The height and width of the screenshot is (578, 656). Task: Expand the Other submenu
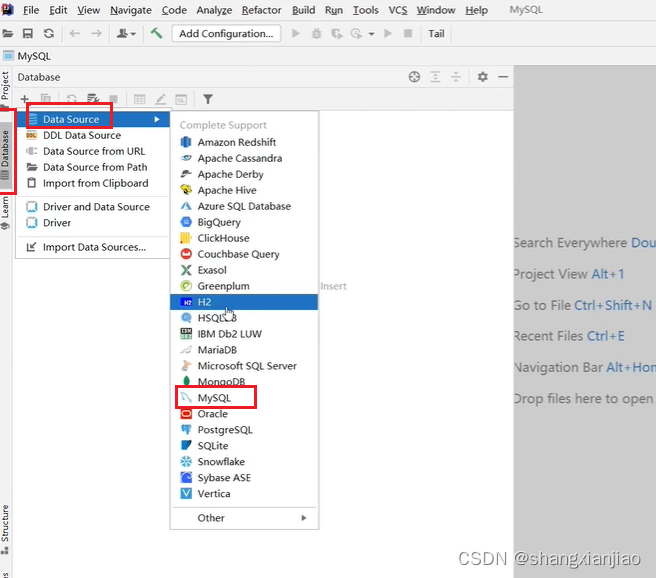tap(244, 518)
